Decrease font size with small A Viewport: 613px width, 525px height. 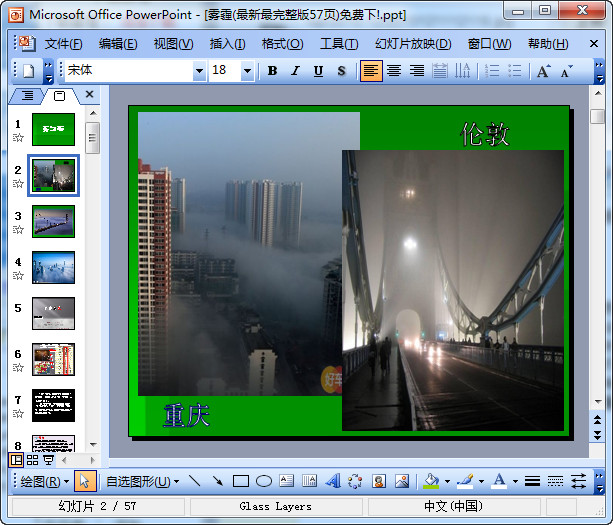(566, 71)
